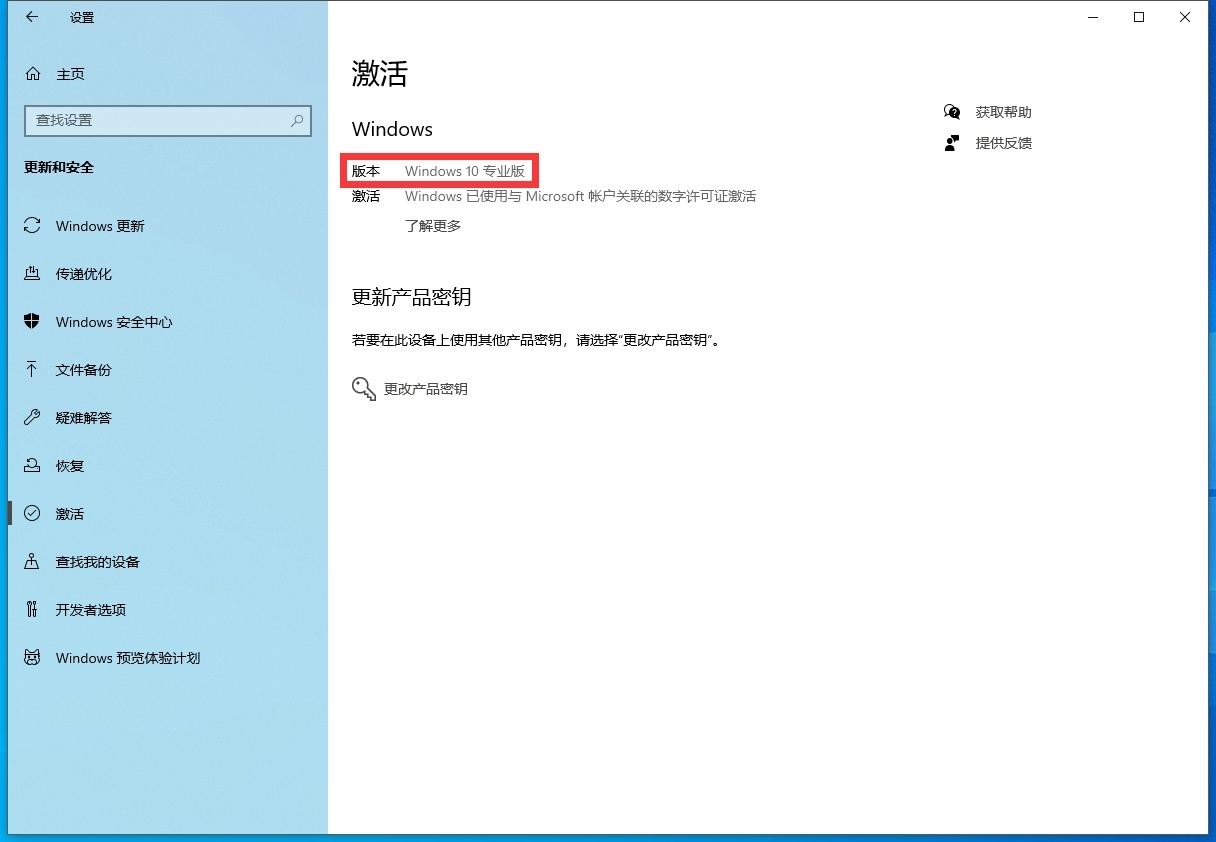Maximize the 设置 window
Image resolution: width=1216 pixels, height=842 pixels.
point(1139,17)
